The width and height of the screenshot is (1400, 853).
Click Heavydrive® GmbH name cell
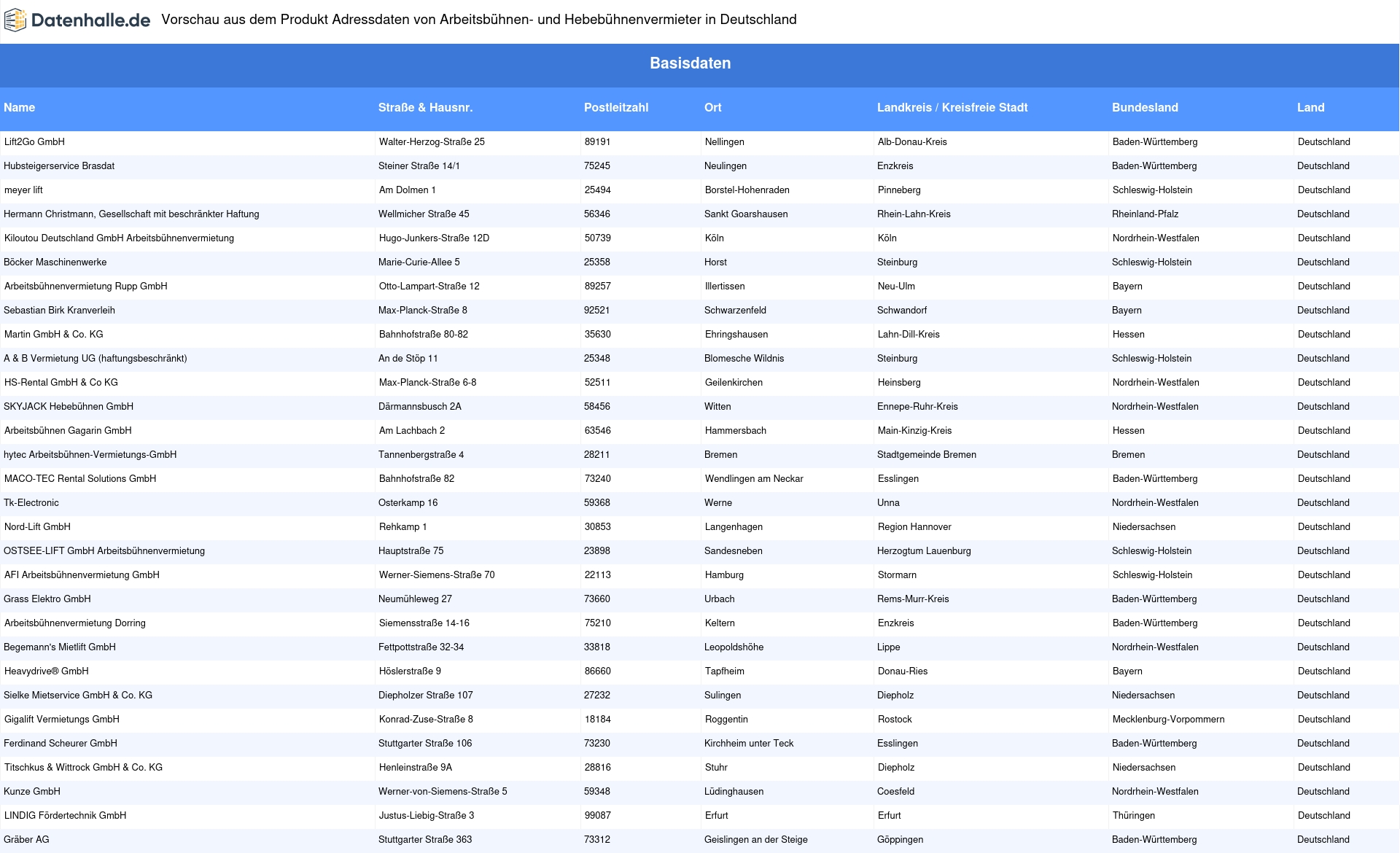(x=46, y=671)
